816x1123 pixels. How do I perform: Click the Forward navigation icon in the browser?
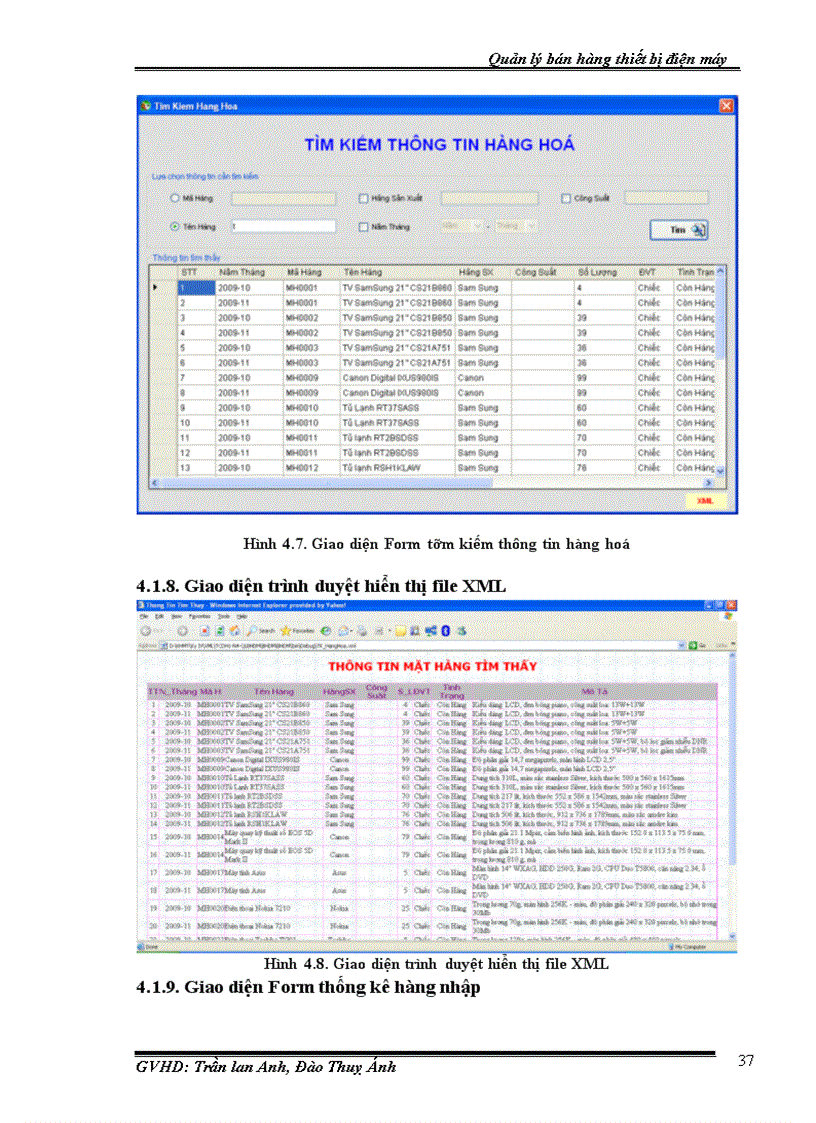[183, 630]
